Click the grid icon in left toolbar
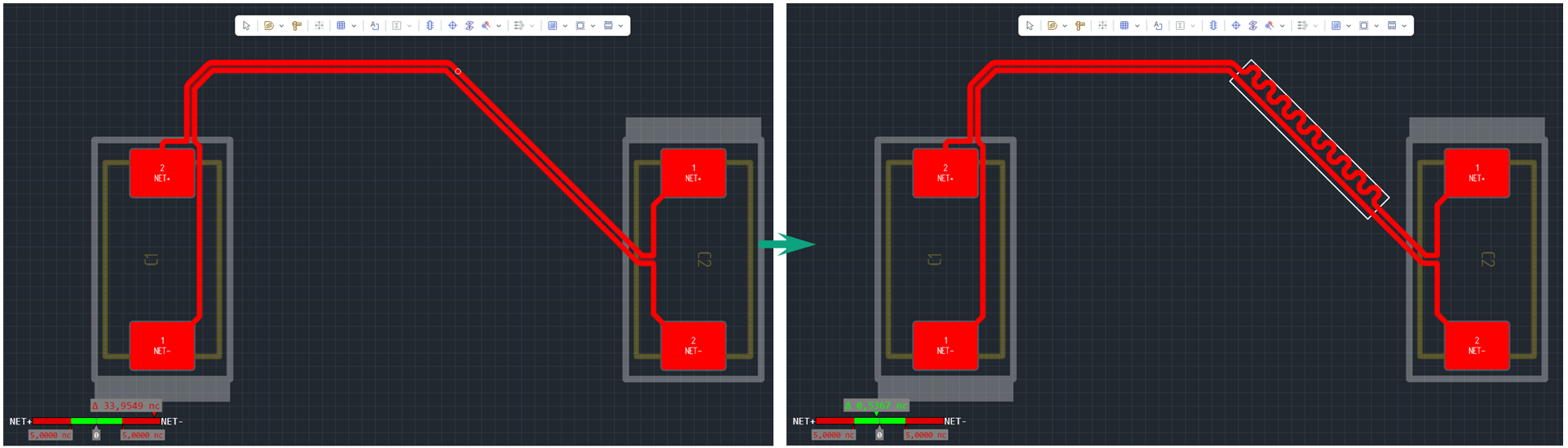This screenshot has width=1568, height=448. pos(341,26)
